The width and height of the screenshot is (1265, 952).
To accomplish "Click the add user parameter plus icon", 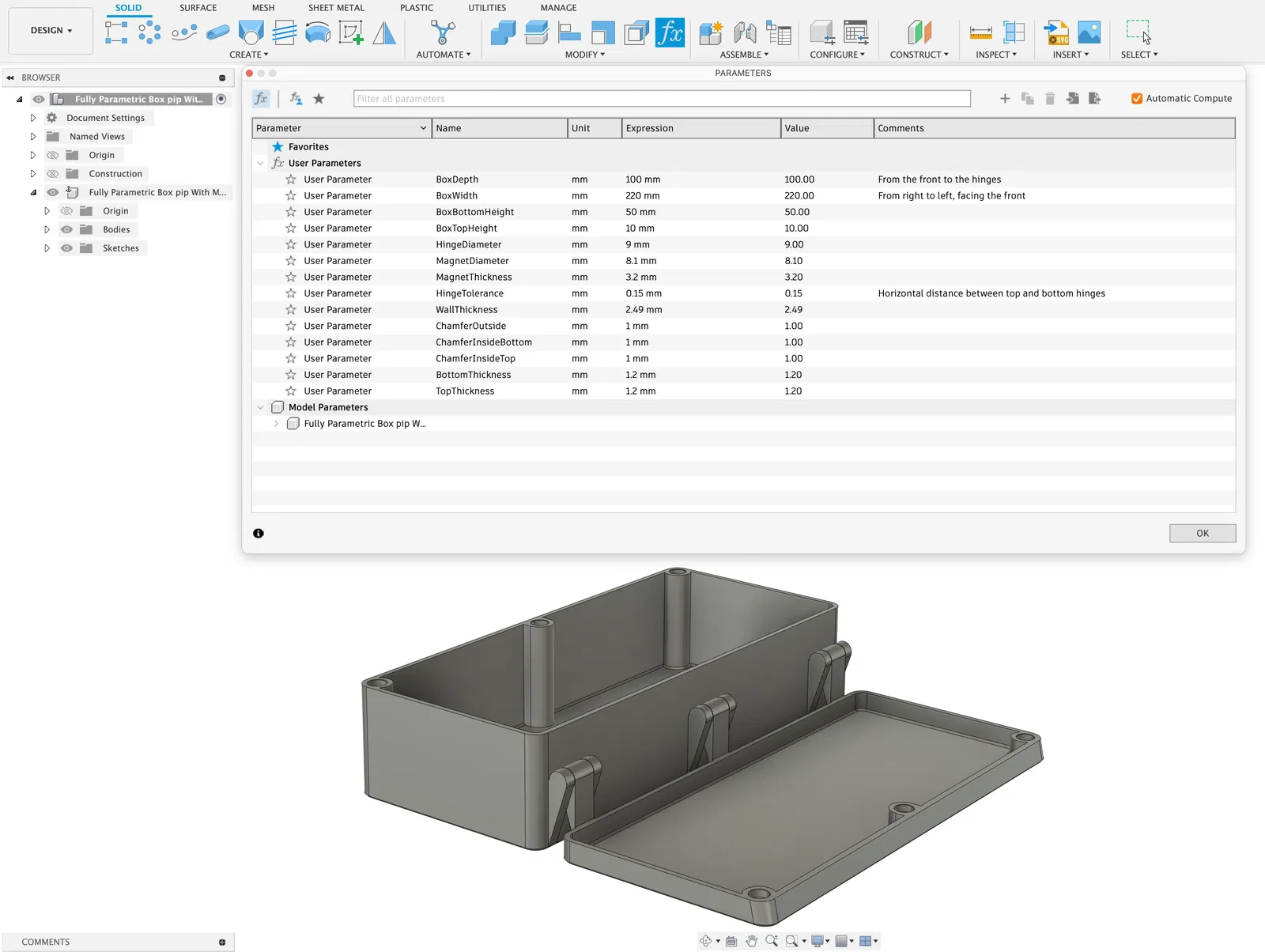I will click(1005, 99).
